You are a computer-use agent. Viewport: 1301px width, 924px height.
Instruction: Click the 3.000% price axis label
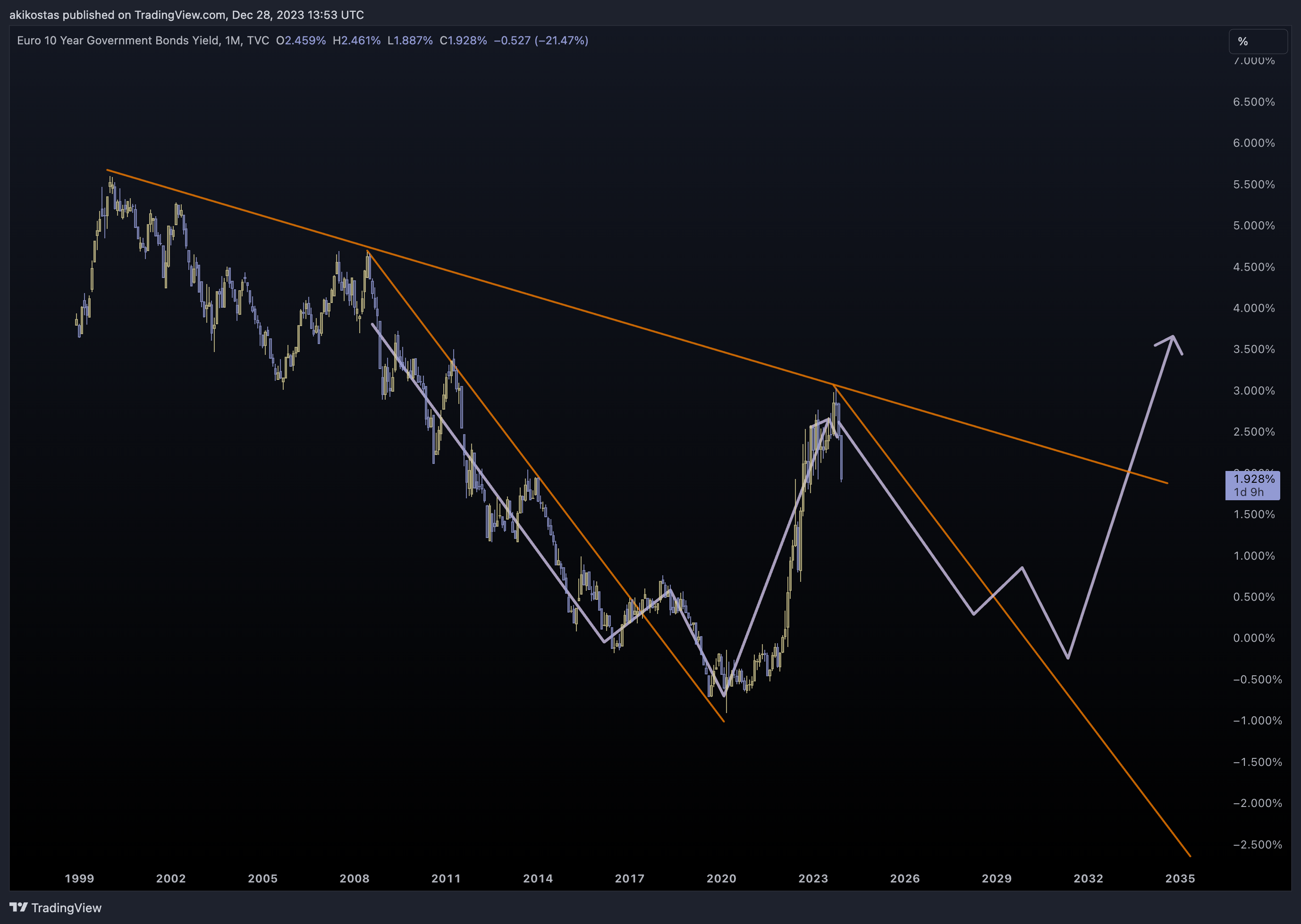[x=1254, y=390]
